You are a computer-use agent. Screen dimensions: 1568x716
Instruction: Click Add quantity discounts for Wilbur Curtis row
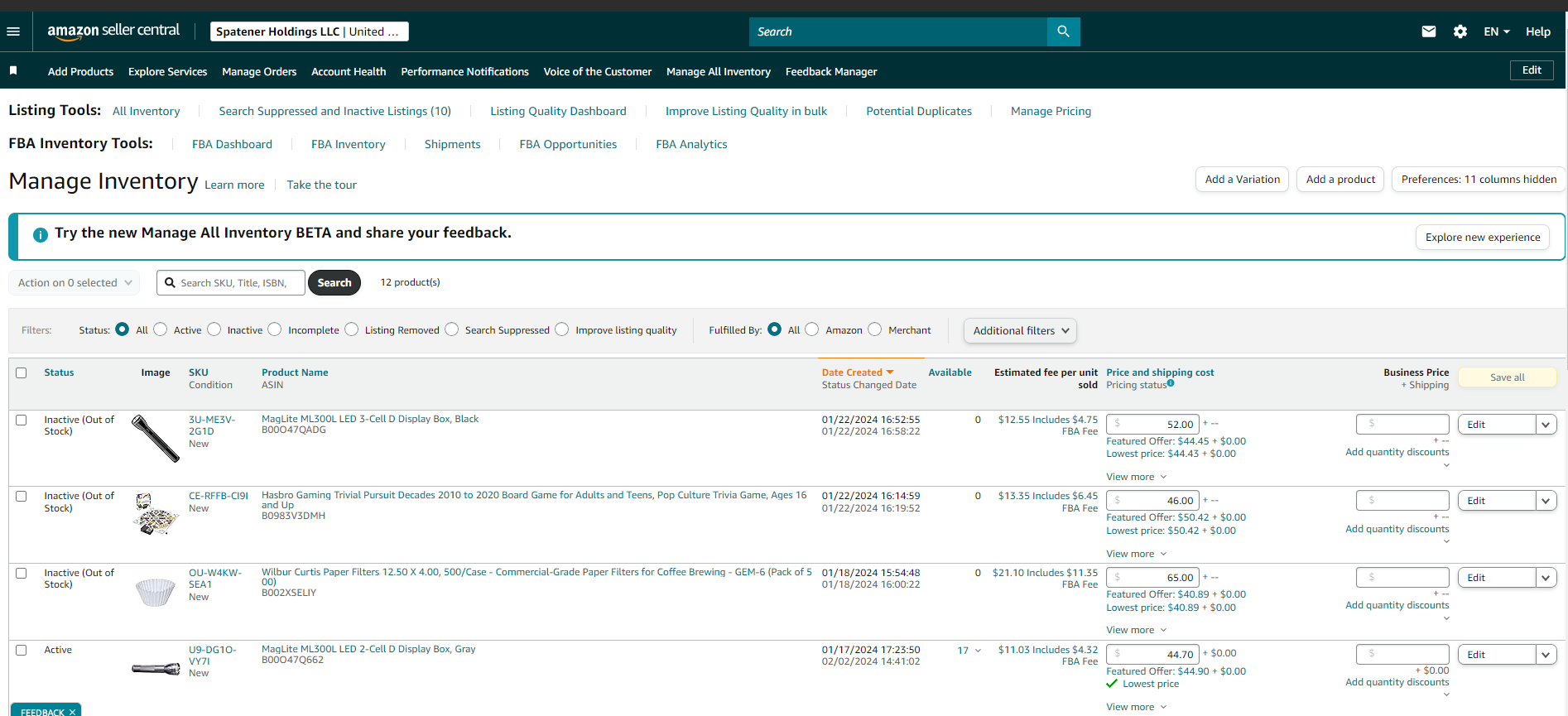click(x=1397, y=605)
